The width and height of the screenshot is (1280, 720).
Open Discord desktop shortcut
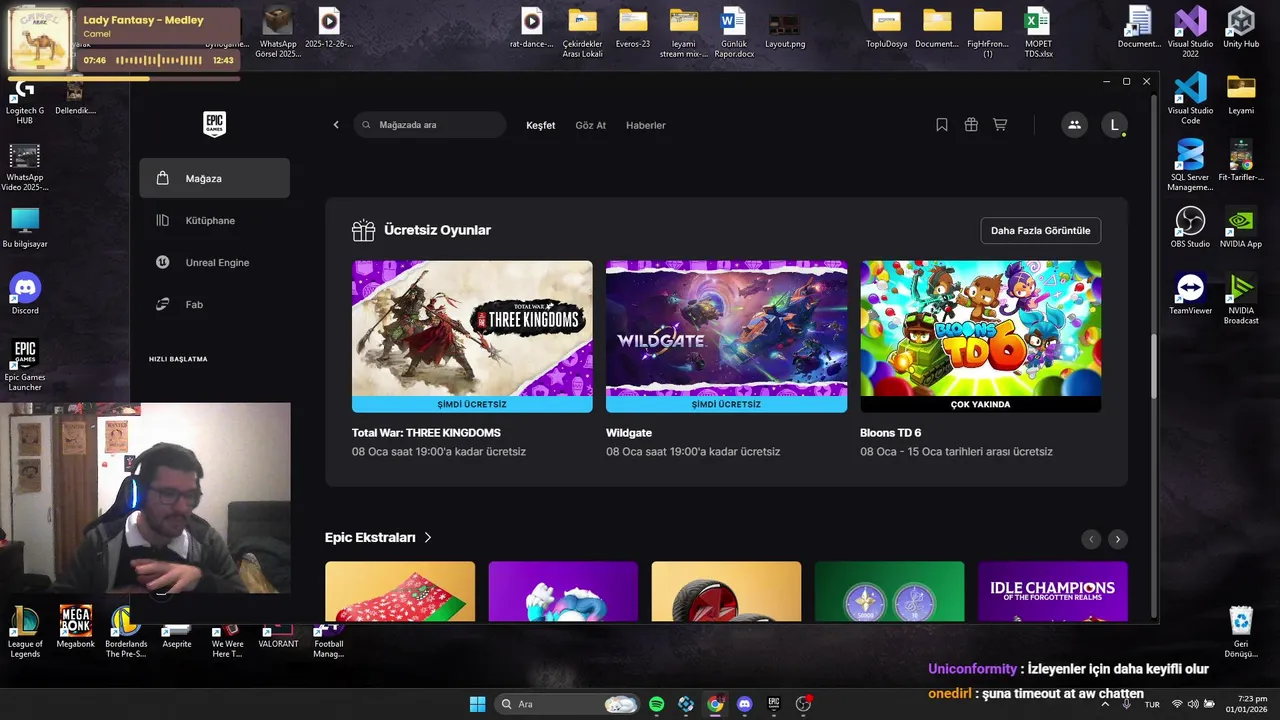[x=25, y=294]
